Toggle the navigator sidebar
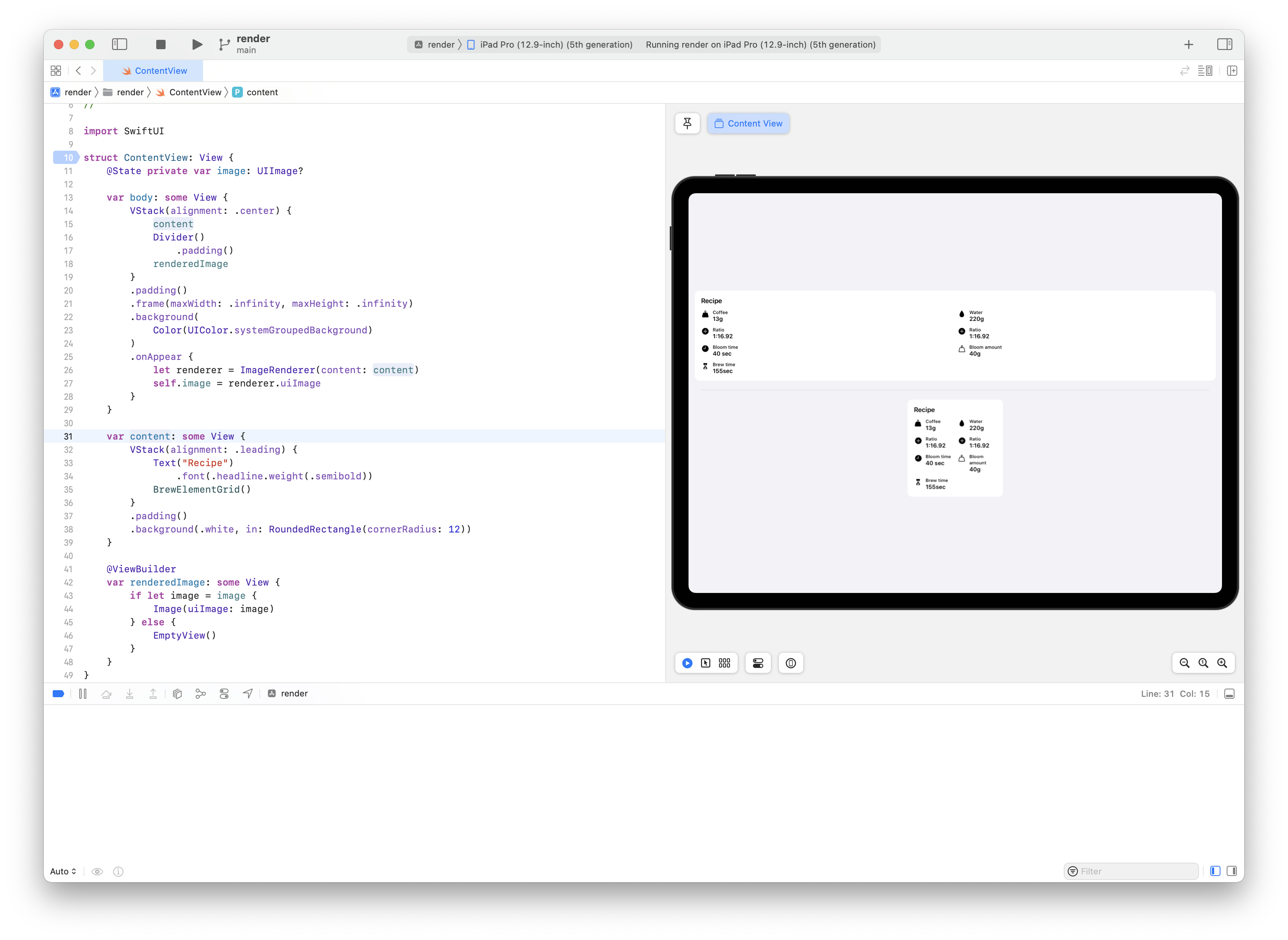Screen dimensions: 1288x940 coord(120,44)
